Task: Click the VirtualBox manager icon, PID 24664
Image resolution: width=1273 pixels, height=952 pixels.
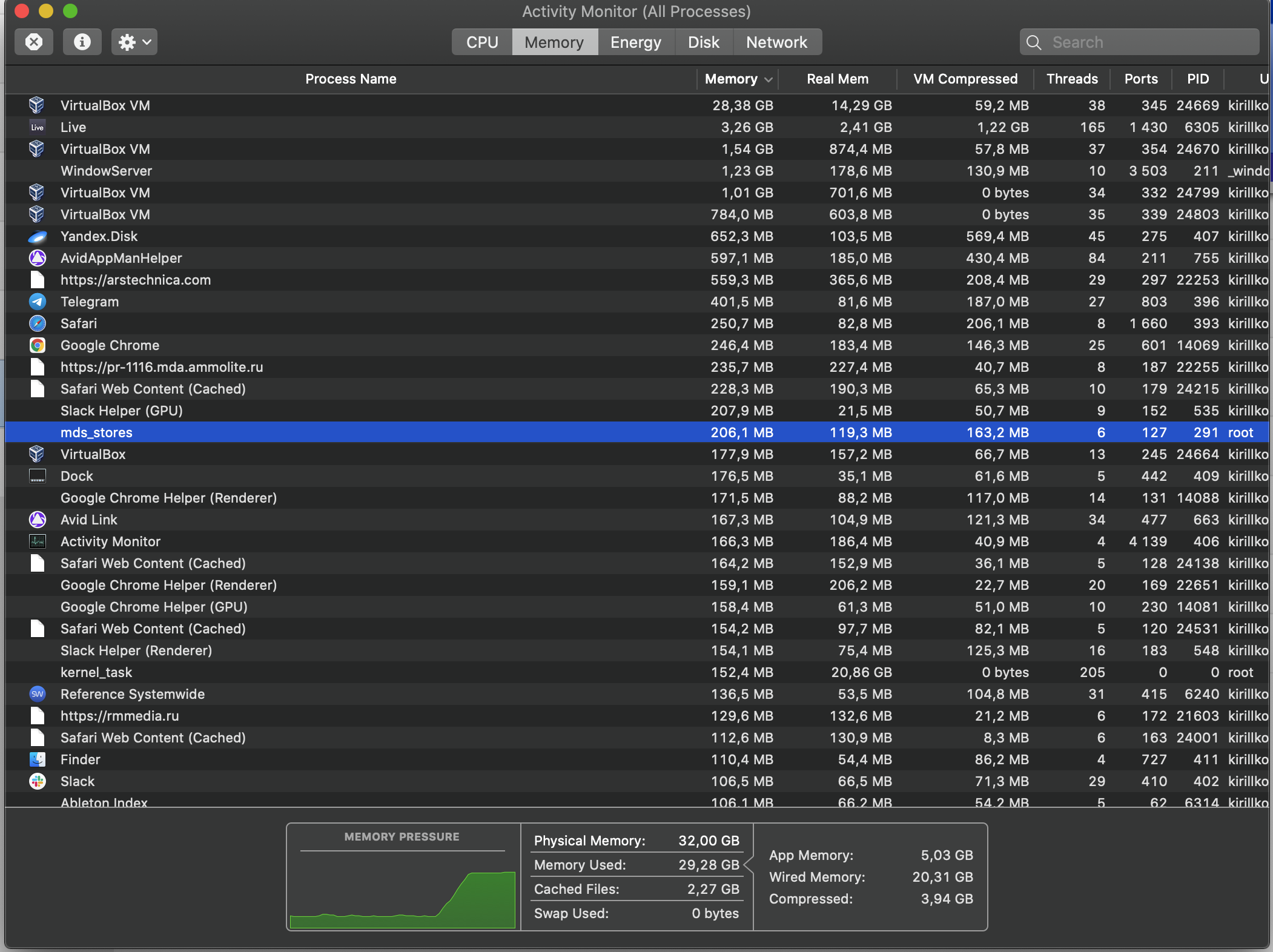Action: [37, 454]
